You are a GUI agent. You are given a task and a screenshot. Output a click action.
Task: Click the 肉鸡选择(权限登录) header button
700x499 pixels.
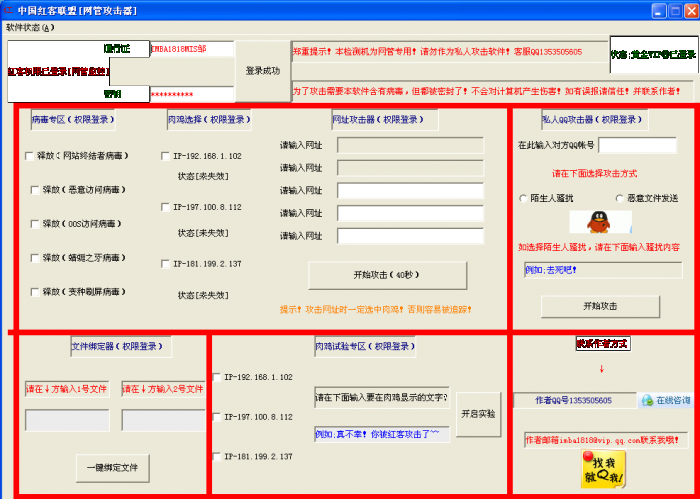(209, 120)
